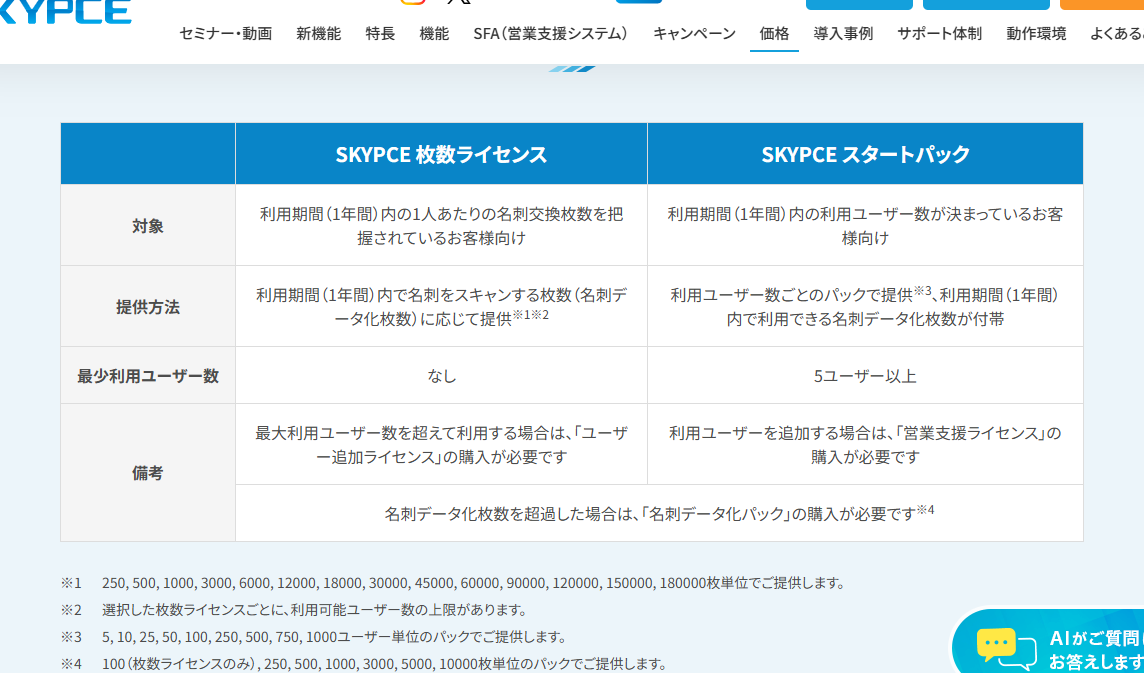This screenshot has width=1144, height=673.
Task: Open the セミナー・動画 menu item
Action: [225, 34]
